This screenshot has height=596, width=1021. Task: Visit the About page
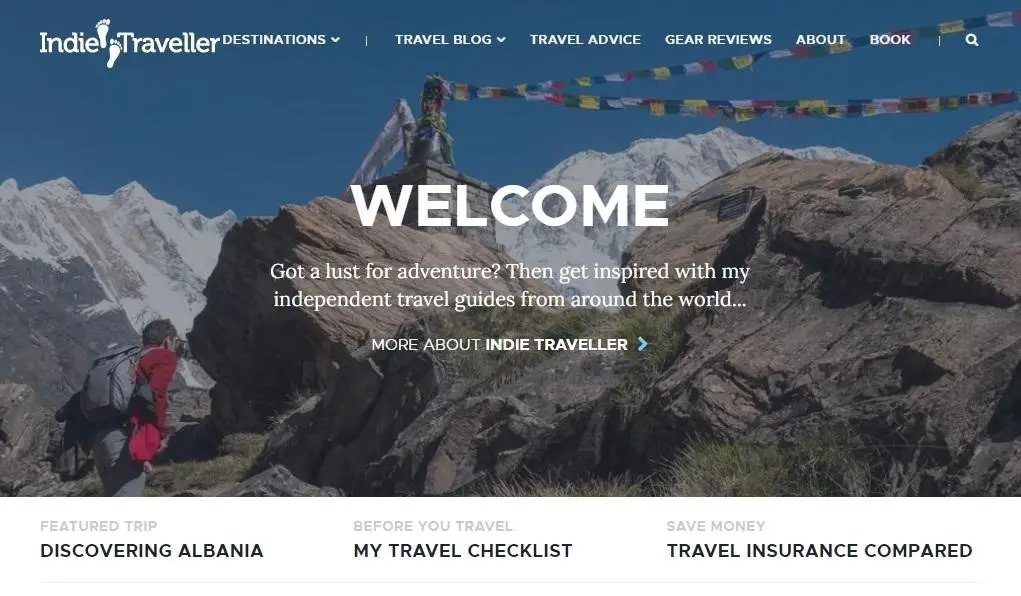(820, 40)
